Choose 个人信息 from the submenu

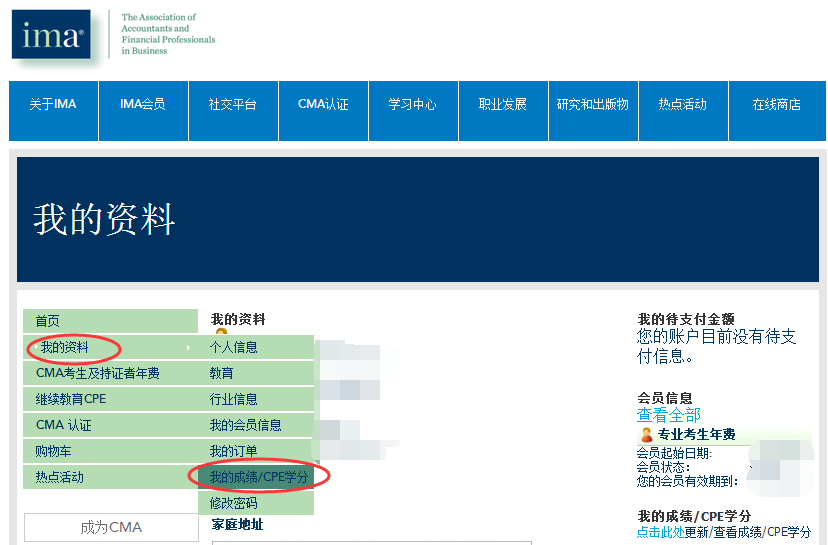pos(256,347)
